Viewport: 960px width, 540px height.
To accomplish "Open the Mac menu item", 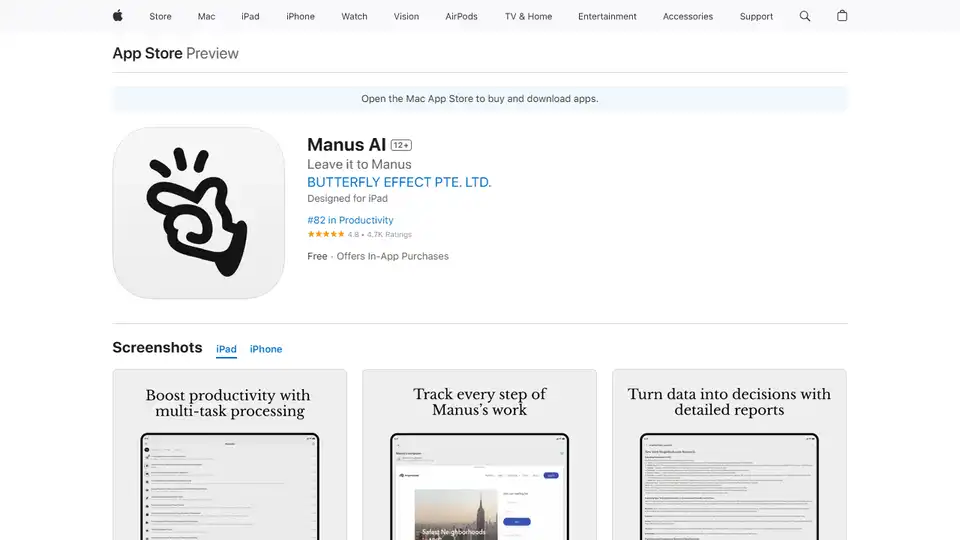I will pos(206,17).
